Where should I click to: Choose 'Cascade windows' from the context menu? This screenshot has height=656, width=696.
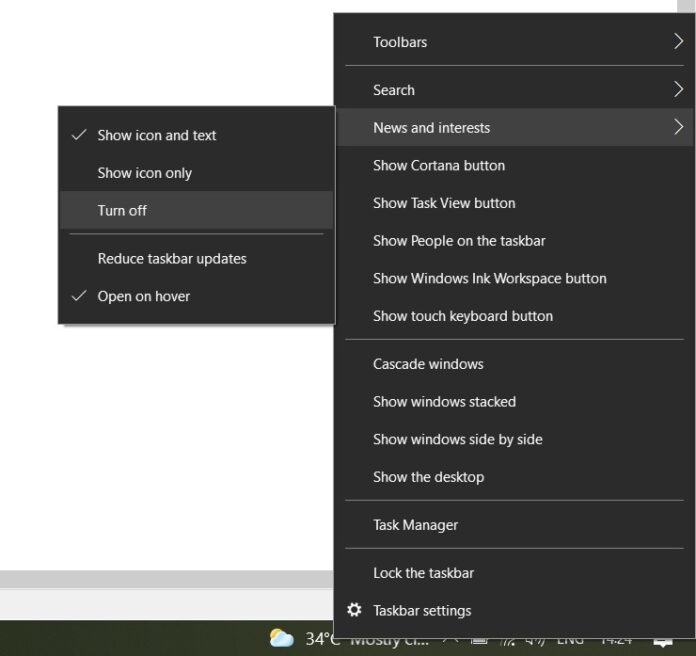[x=428, y=364]
